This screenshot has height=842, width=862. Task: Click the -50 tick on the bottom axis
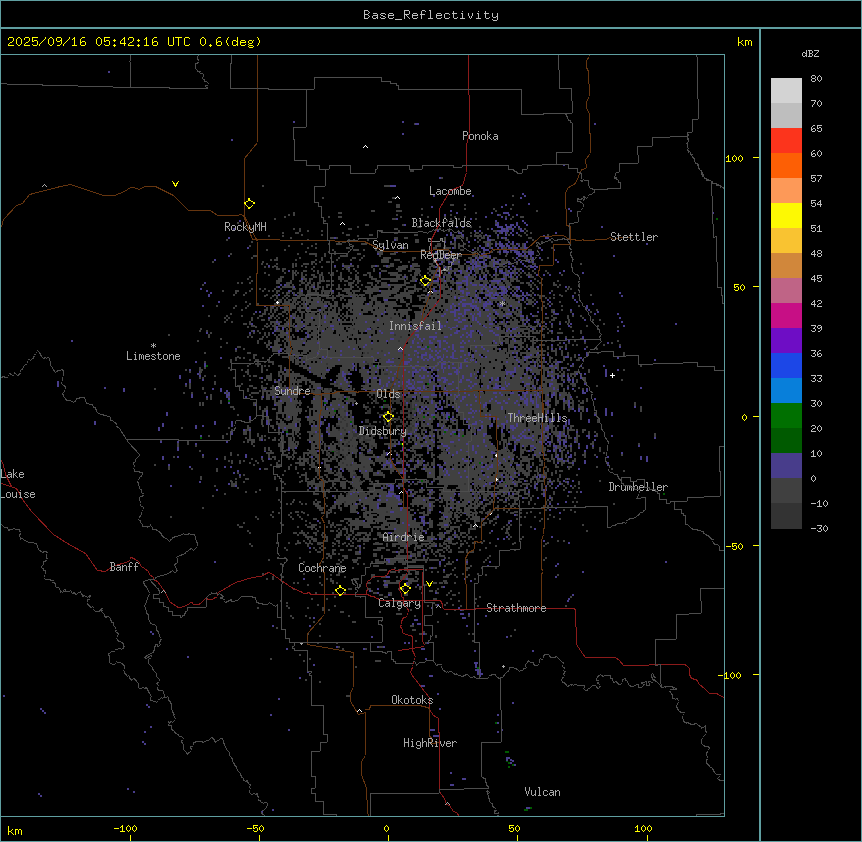click(x=255, y=828)
